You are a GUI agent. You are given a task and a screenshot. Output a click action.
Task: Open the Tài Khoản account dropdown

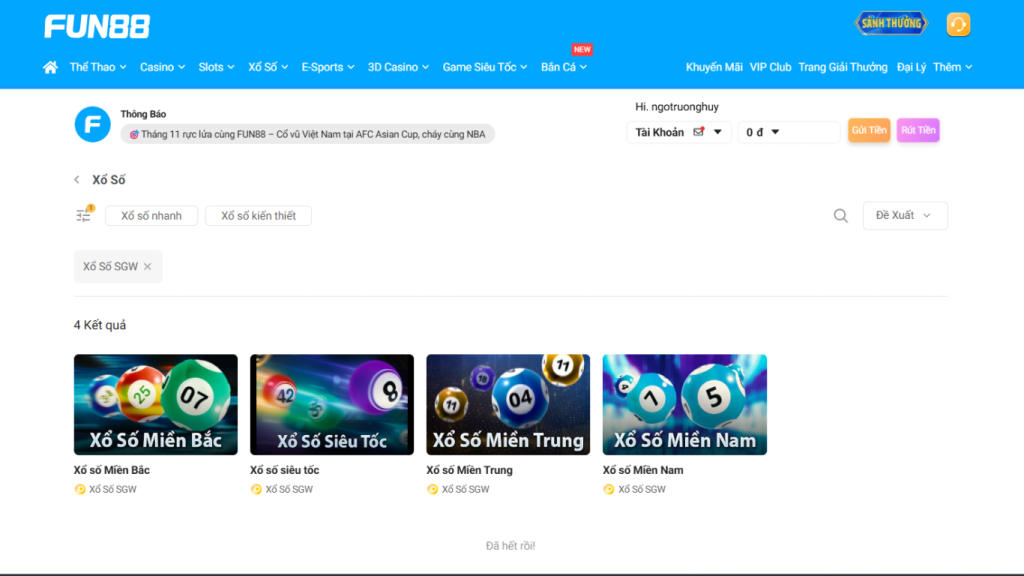coord(678,132)
